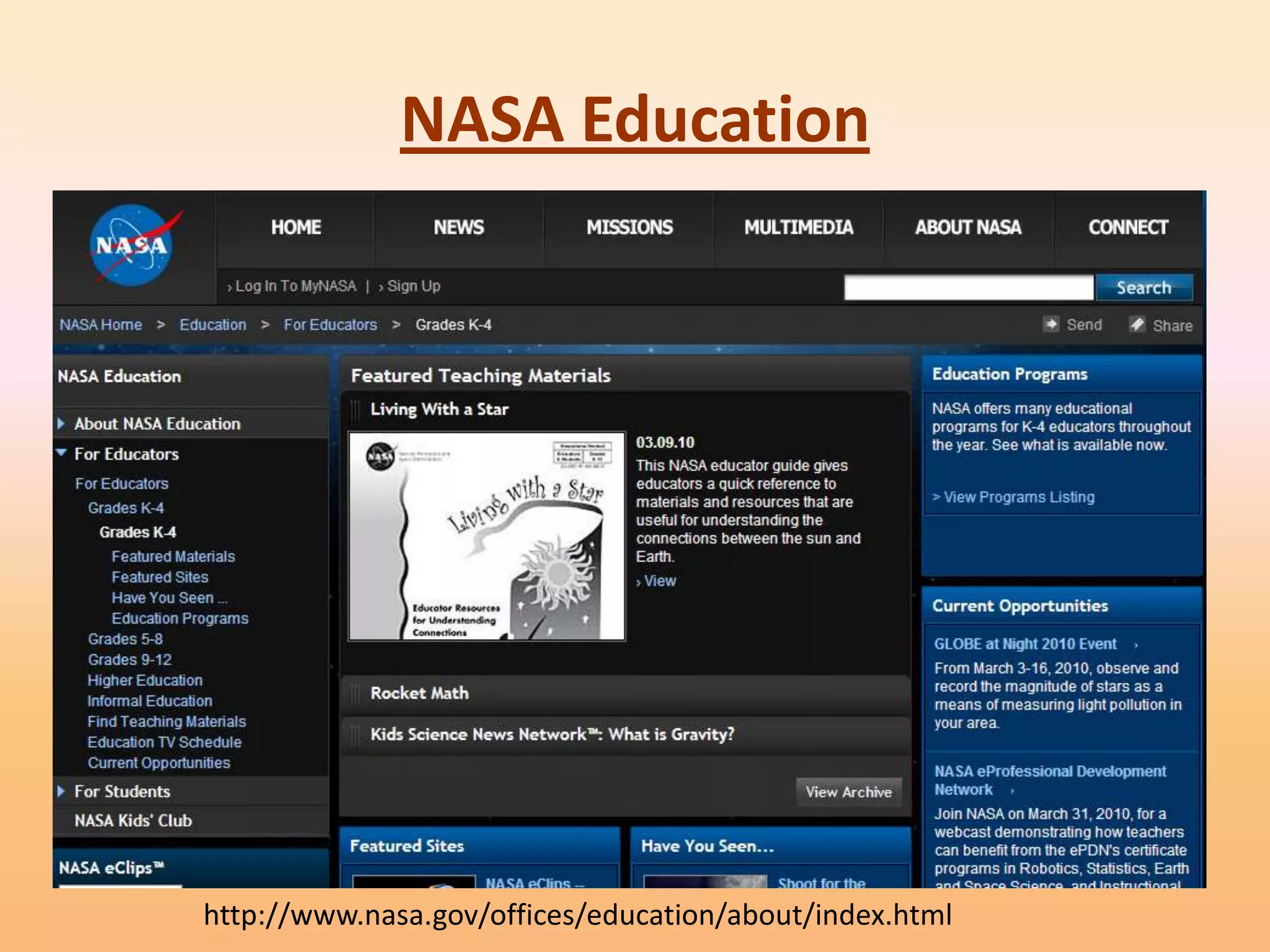Click drag handle beside Kids Science News Network
This screenshot has width=1270, height=952.
(x=355, y=735)
